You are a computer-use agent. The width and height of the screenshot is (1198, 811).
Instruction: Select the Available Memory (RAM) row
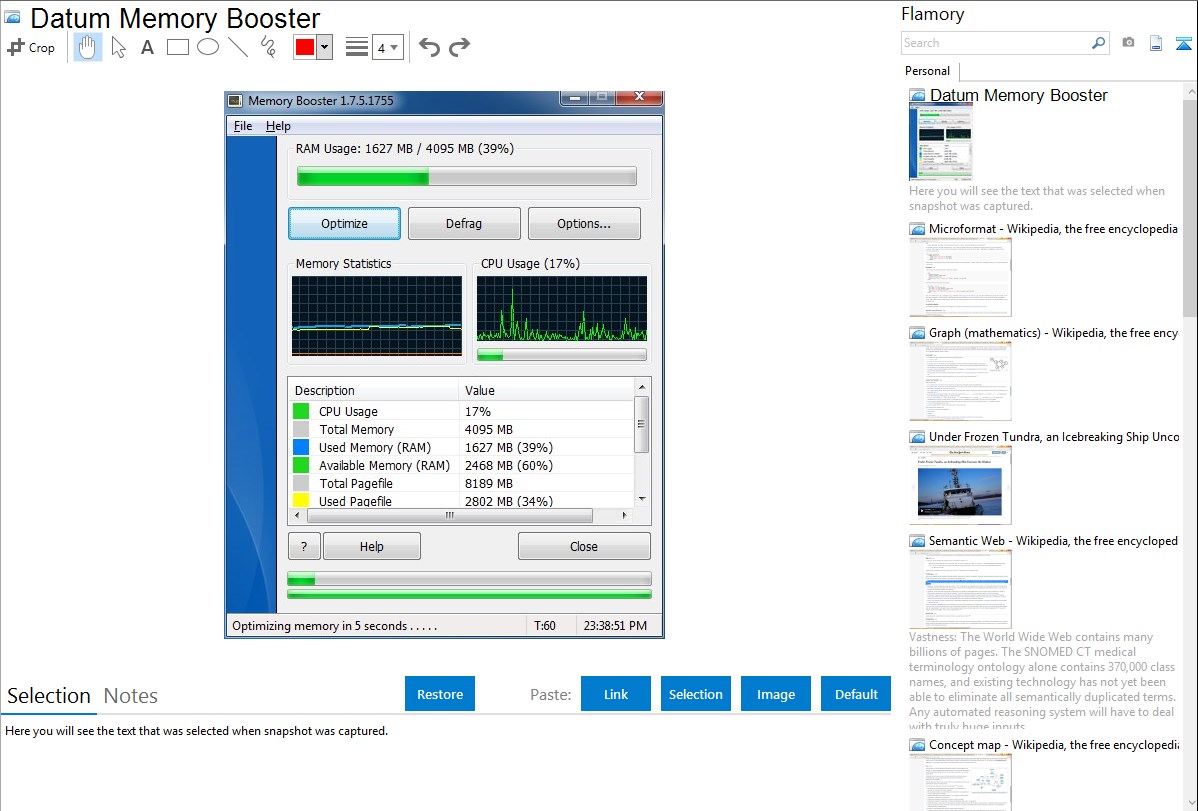pyautogui.click(x=461, y=466)
